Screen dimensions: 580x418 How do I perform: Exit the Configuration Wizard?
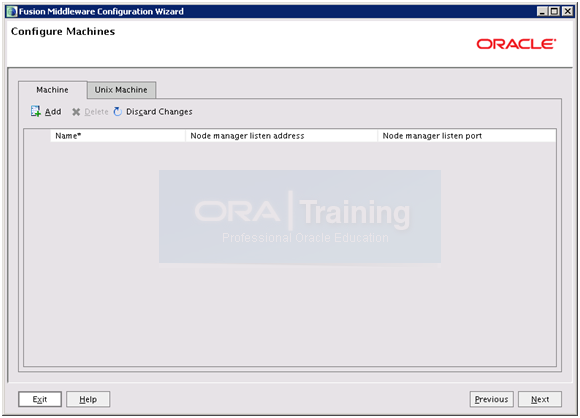40,399
